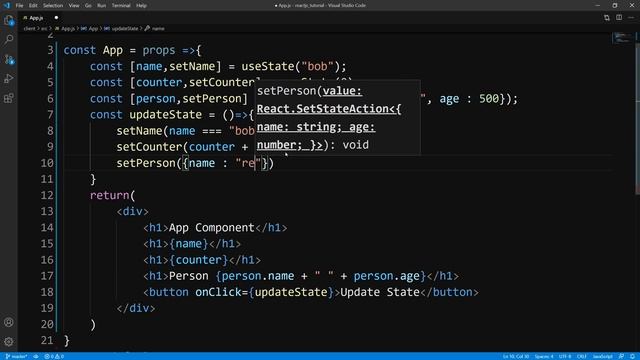Click 'App Component' heading text
Image resolution: width=640 pixels, height=360 pixels.
211,227
